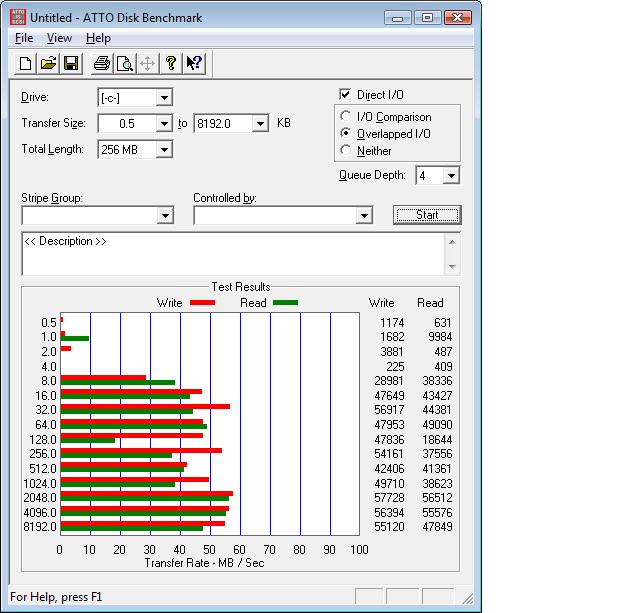Screen dimensions: 640x613
Task: Click the Write value 55120
Action: click(389, 527)
